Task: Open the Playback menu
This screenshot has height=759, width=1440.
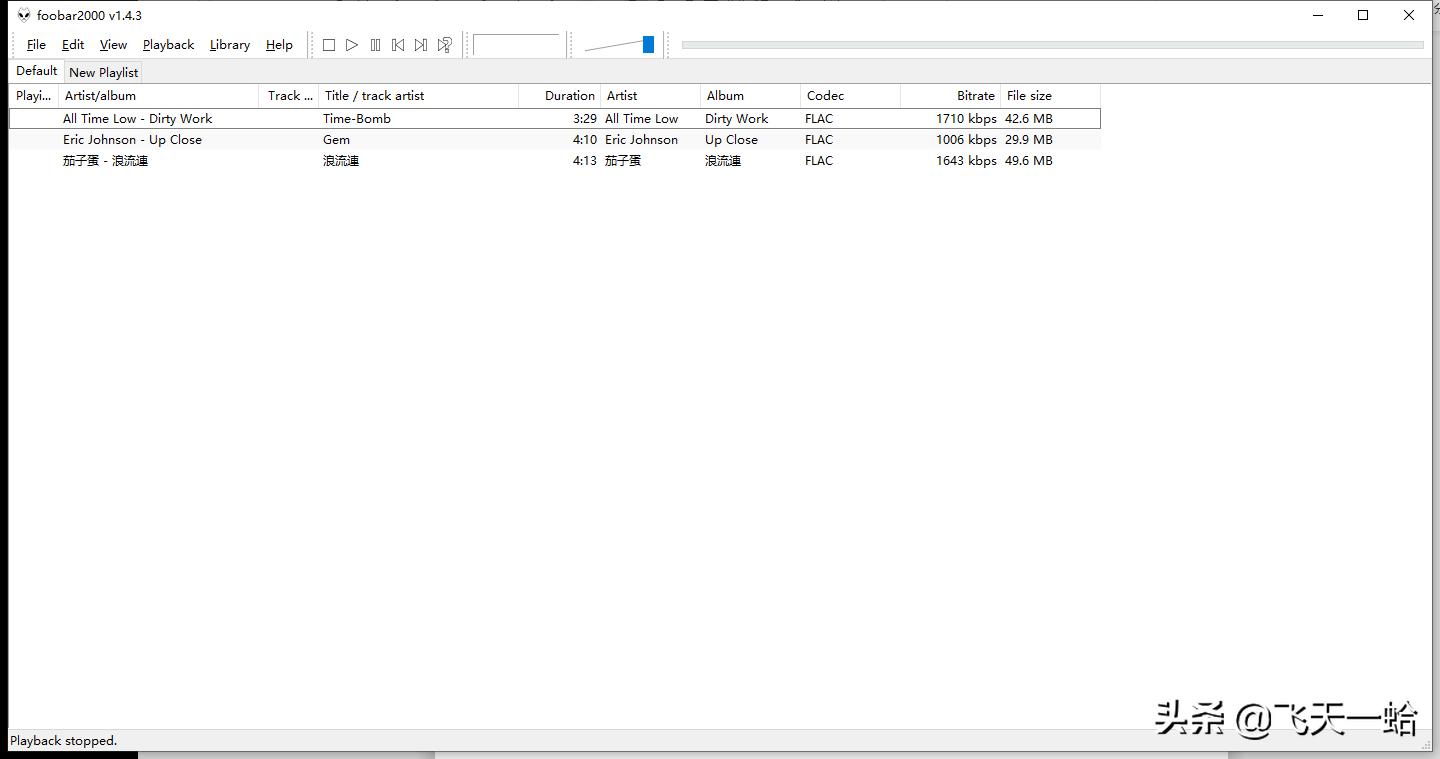Action: click(x=168, y=45)
